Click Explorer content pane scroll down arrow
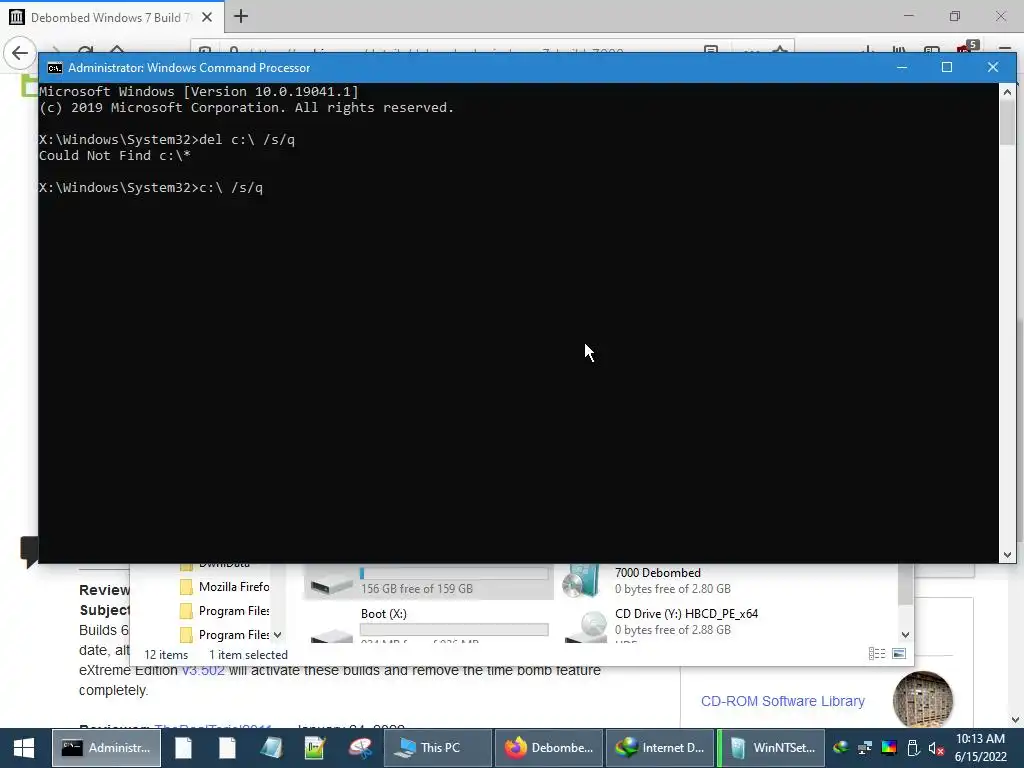Image resolution: width=1024 pixels, height=768 pixels. click(905, 635)
